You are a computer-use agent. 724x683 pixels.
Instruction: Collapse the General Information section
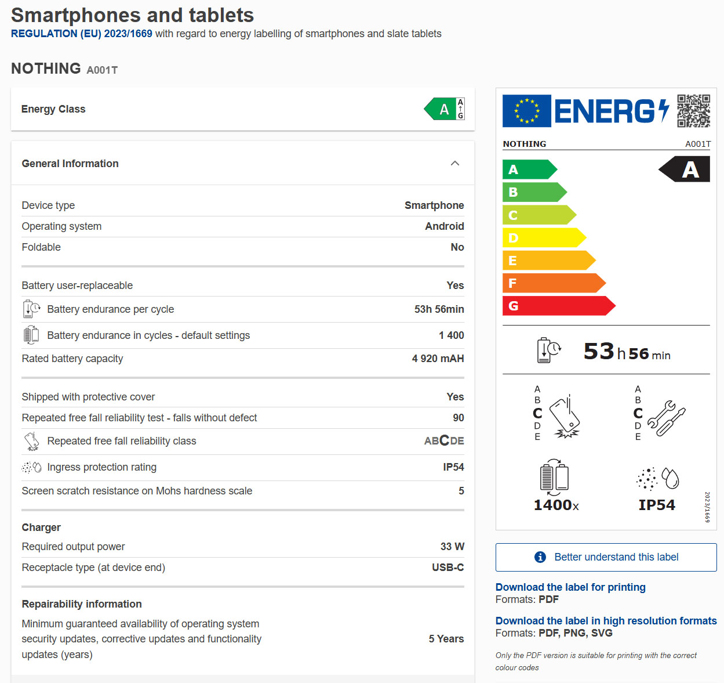[x=455, y=164]
